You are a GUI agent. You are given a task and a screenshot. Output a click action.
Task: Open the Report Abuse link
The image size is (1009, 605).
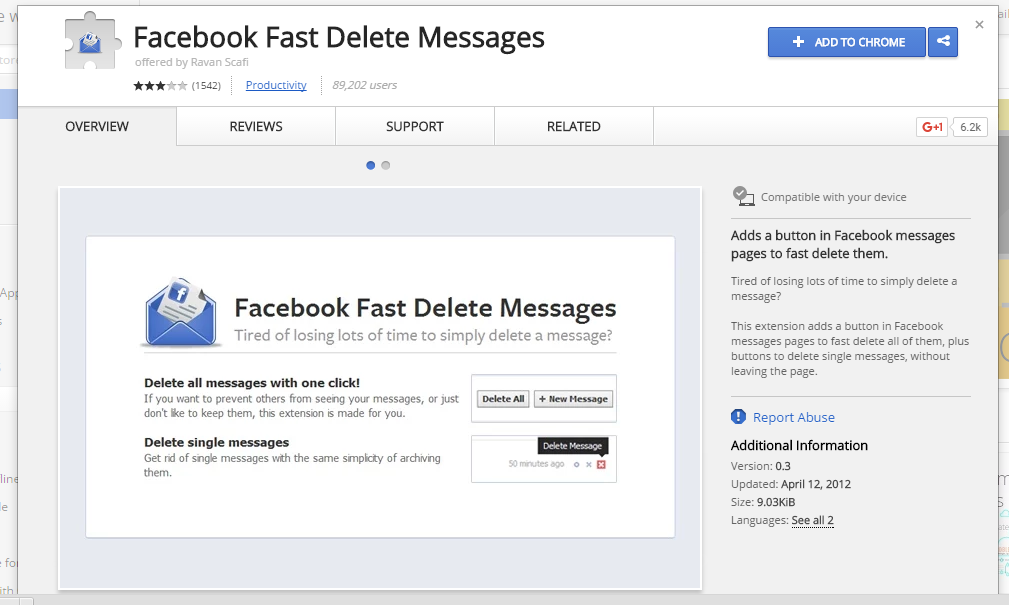click(x=793, y=417)
